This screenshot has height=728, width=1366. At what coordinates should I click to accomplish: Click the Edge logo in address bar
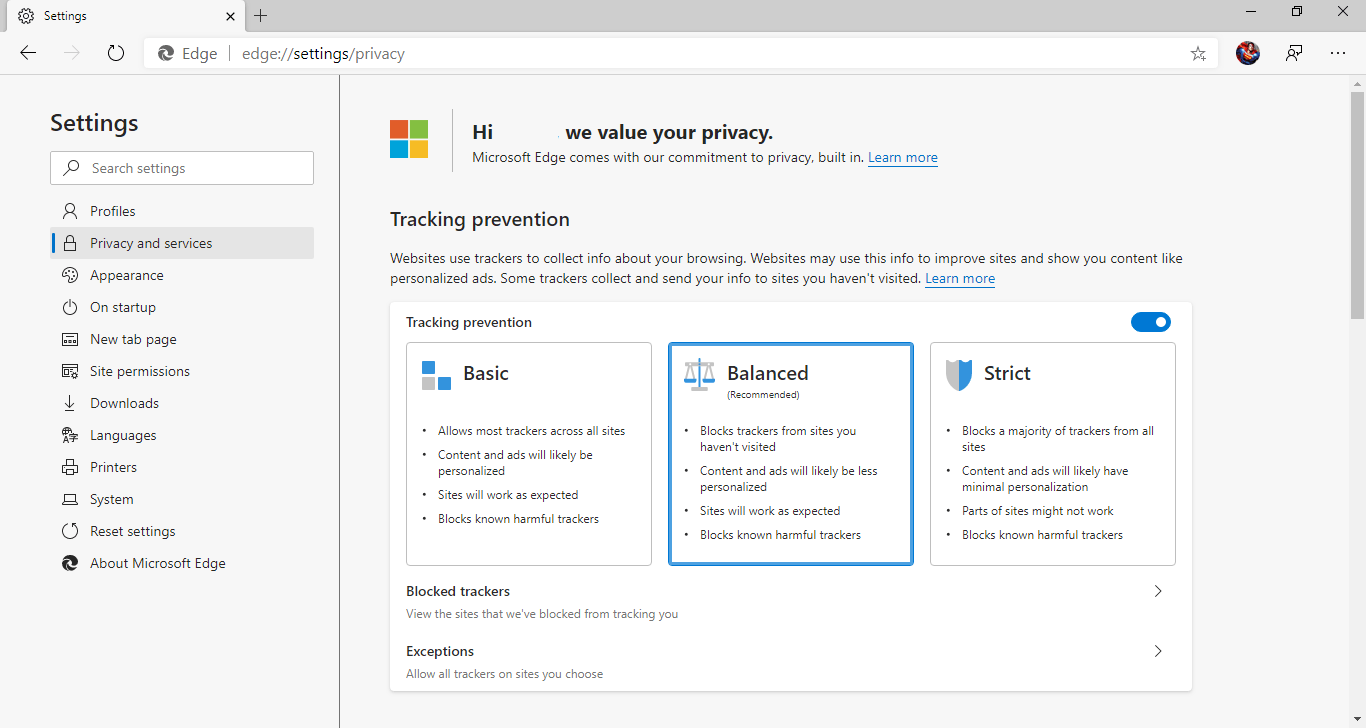click(x=166, y=53)
